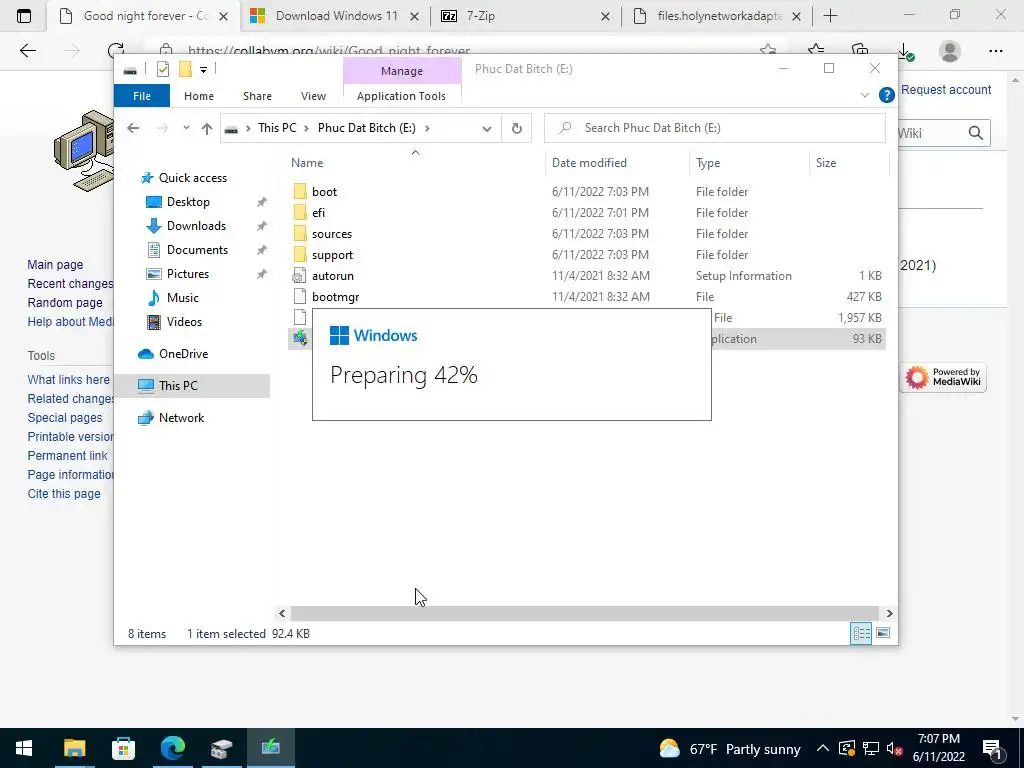Select the autorun setup information icon

[299, 276]
